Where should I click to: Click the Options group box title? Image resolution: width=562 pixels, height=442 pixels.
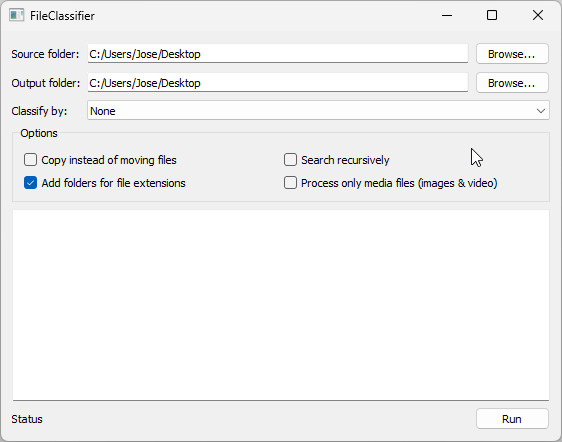point(39,133)
